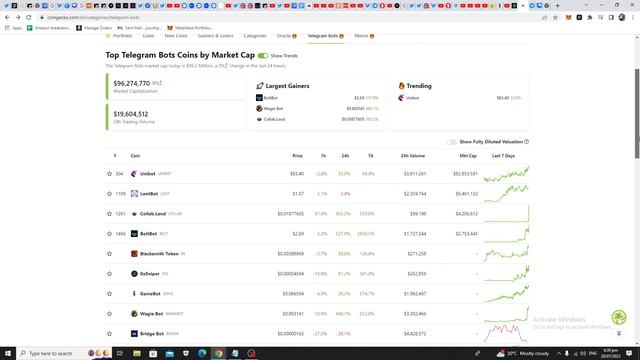Select the Meme tab

(x=364, y=36)
